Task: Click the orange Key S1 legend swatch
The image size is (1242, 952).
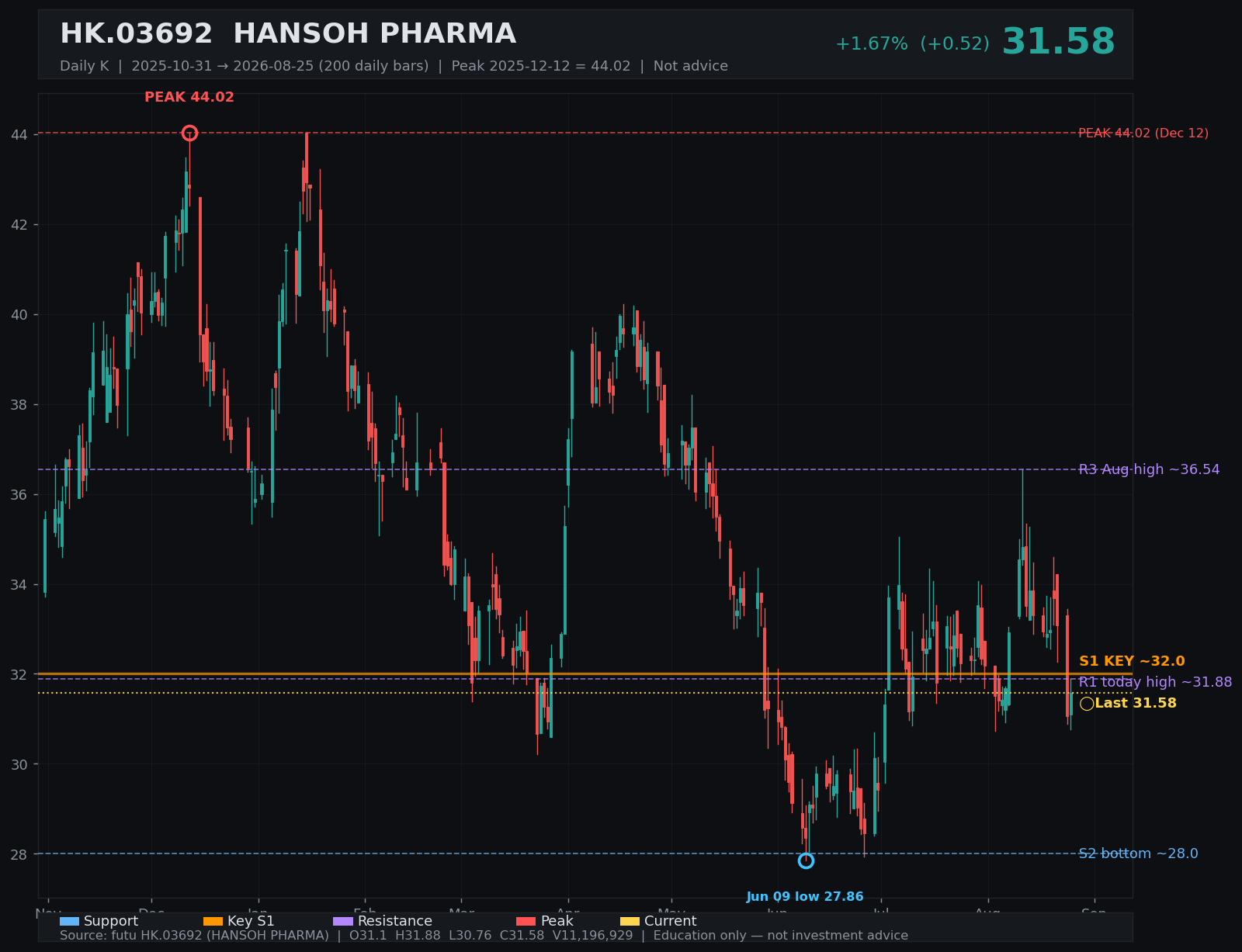Action: (213, 922)
